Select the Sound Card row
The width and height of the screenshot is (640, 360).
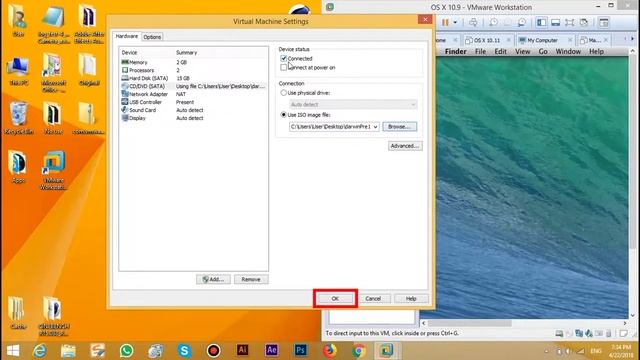tap(193, 110)
